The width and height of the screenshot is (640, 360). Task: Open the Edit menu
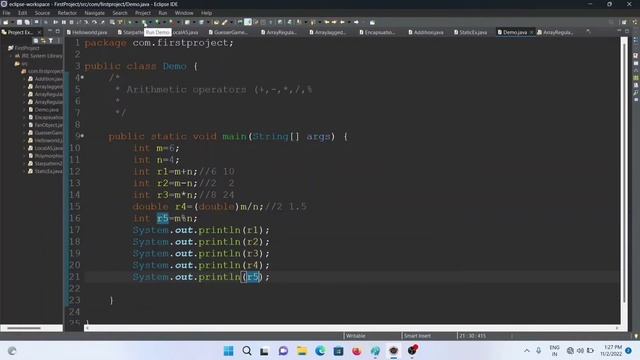click(22, 13)
